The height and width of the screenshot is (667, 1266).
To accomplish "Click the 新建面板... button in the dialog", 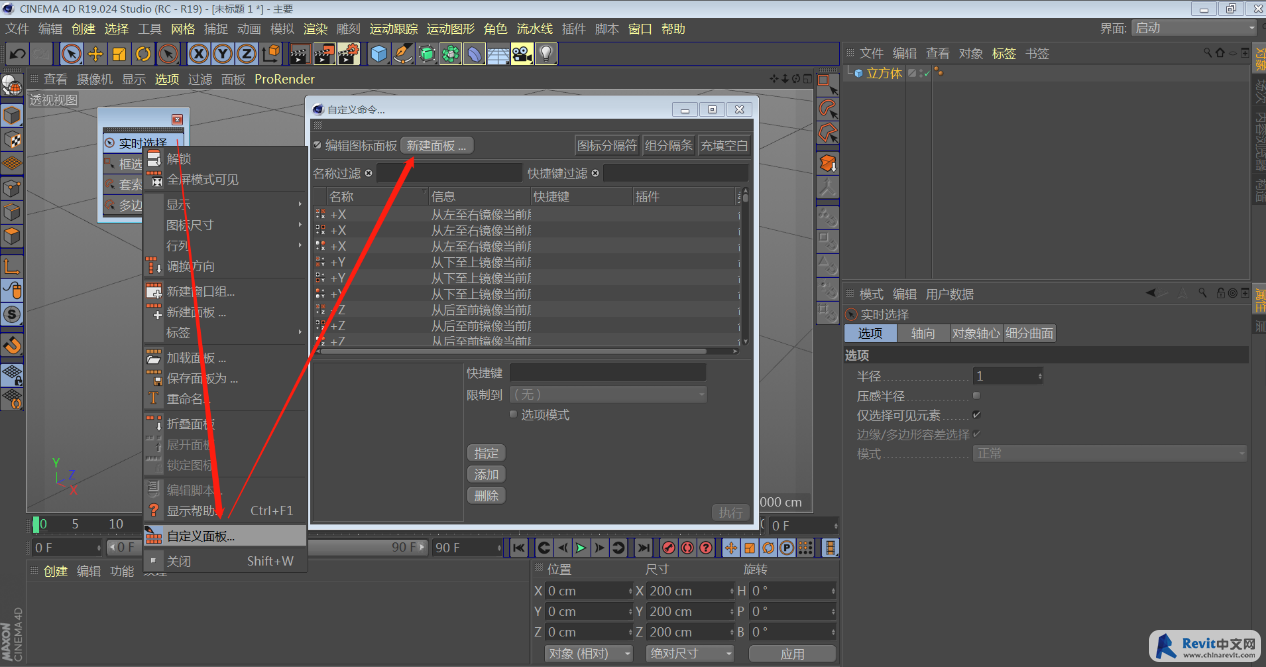I will 437,145.
